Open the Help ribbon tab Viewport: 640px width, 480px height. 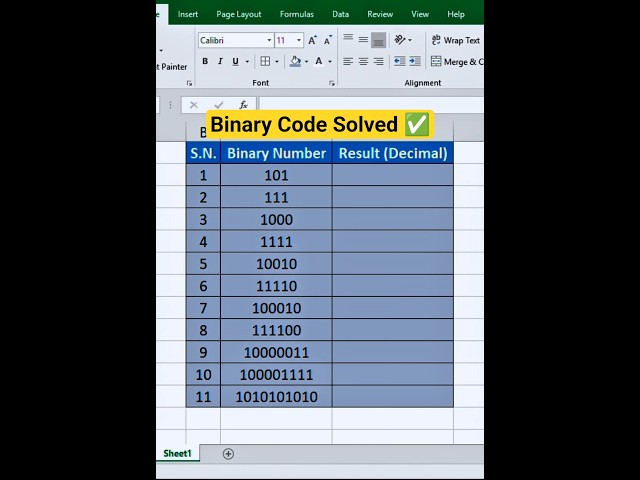click(456, 14)
